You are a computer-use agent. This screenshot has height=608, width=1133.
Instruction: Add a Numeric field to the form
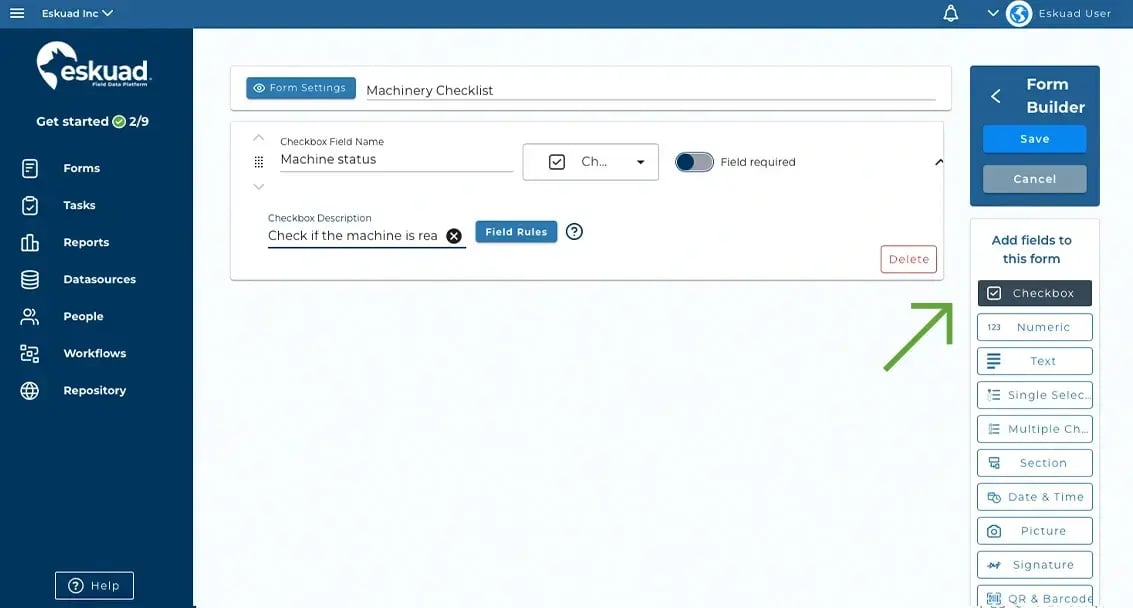point(1034,327)
